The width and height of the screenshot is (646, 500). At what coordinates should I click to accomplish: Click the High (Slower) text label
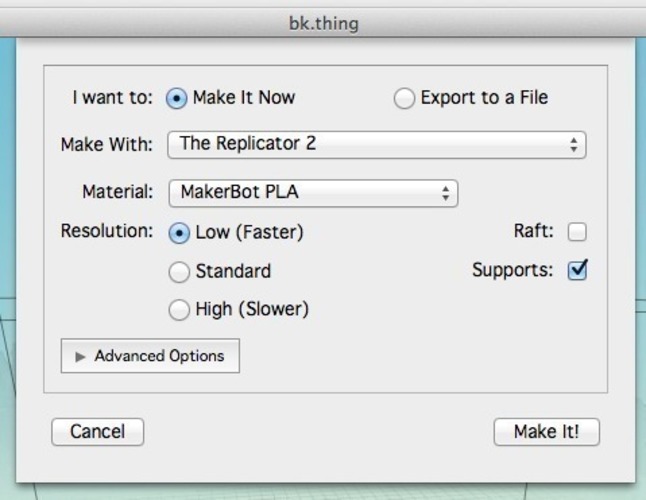(x=252, y=309)
